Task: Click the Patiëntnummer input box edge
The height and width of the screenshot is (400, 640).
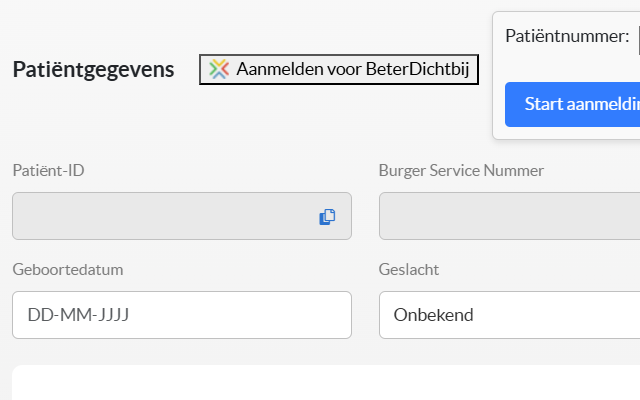Action: (637, 38)
